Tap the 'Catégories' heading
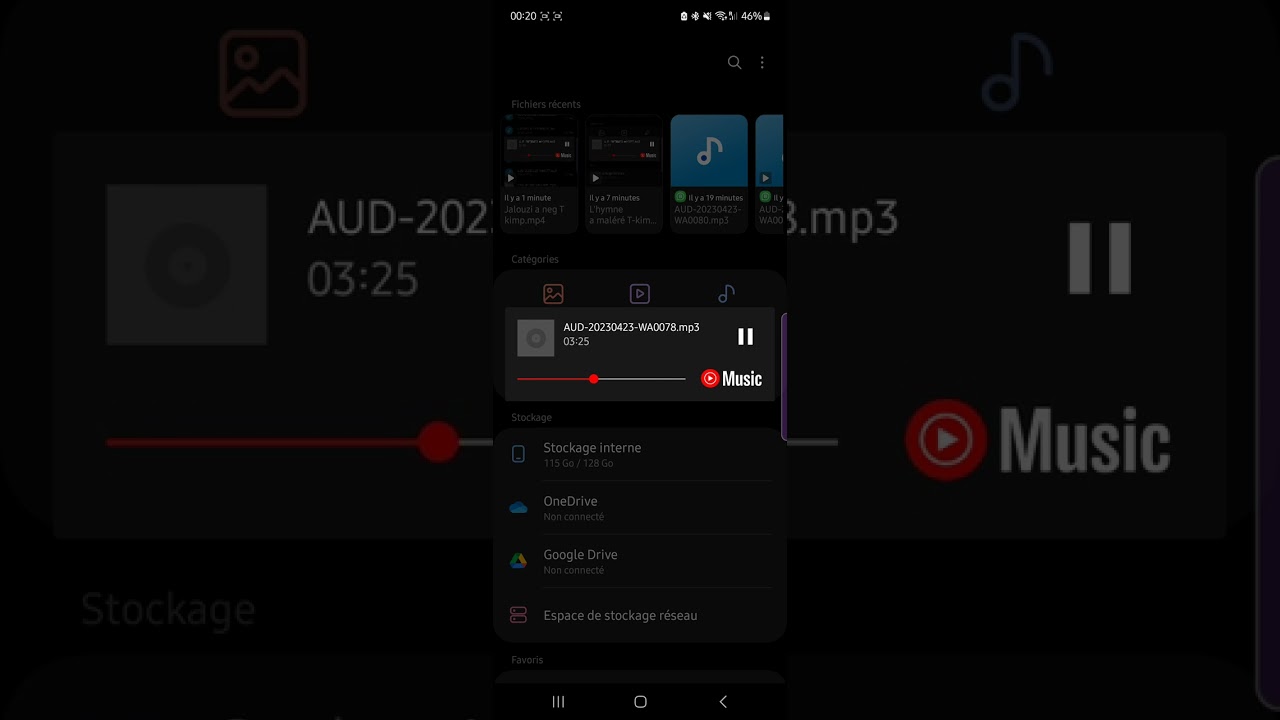1280x720 pixels. coord(535,259)
